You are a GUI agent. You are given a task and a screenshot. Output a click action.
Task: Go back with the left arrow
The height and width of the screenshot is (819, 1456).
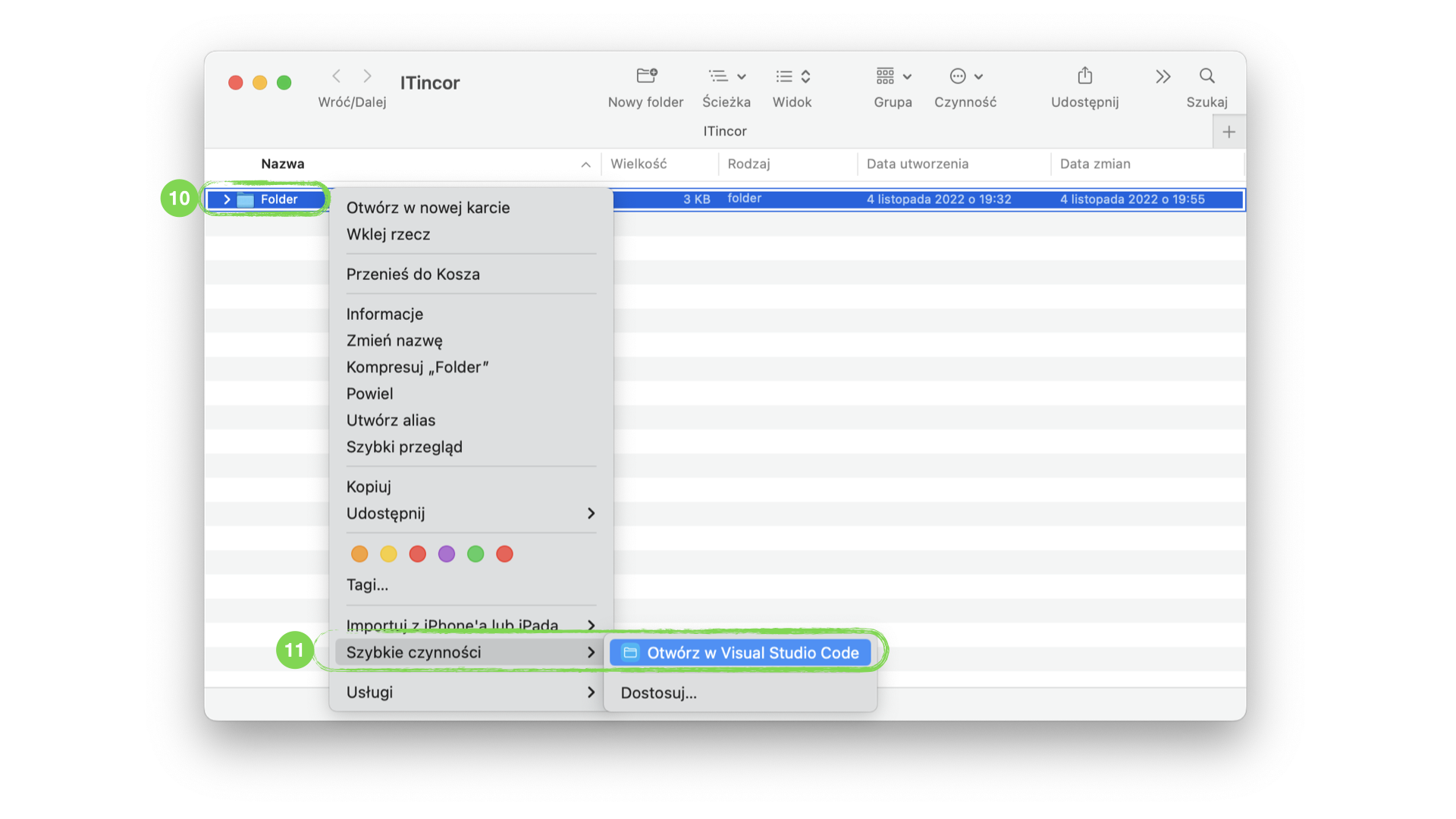tap(337, 76)
